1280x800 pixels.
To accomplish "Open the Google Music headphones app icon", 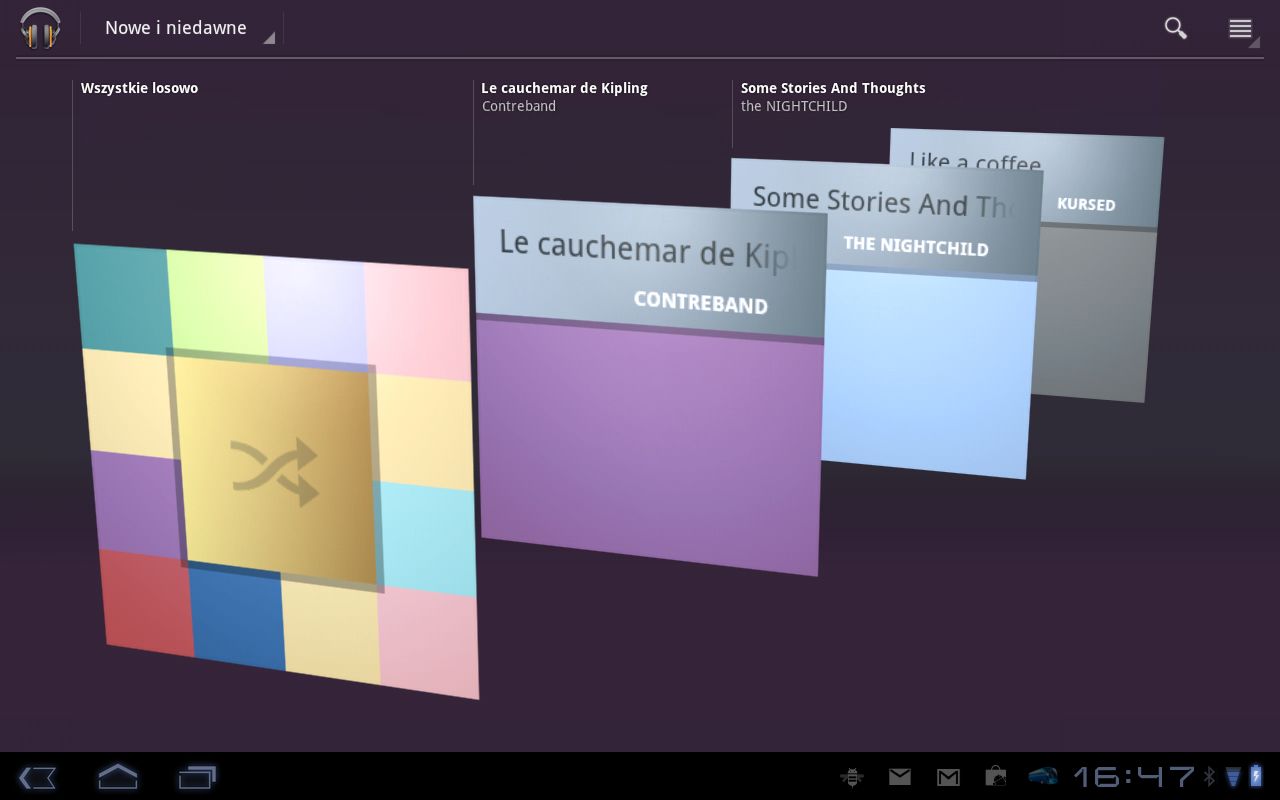I will [40, 28].
